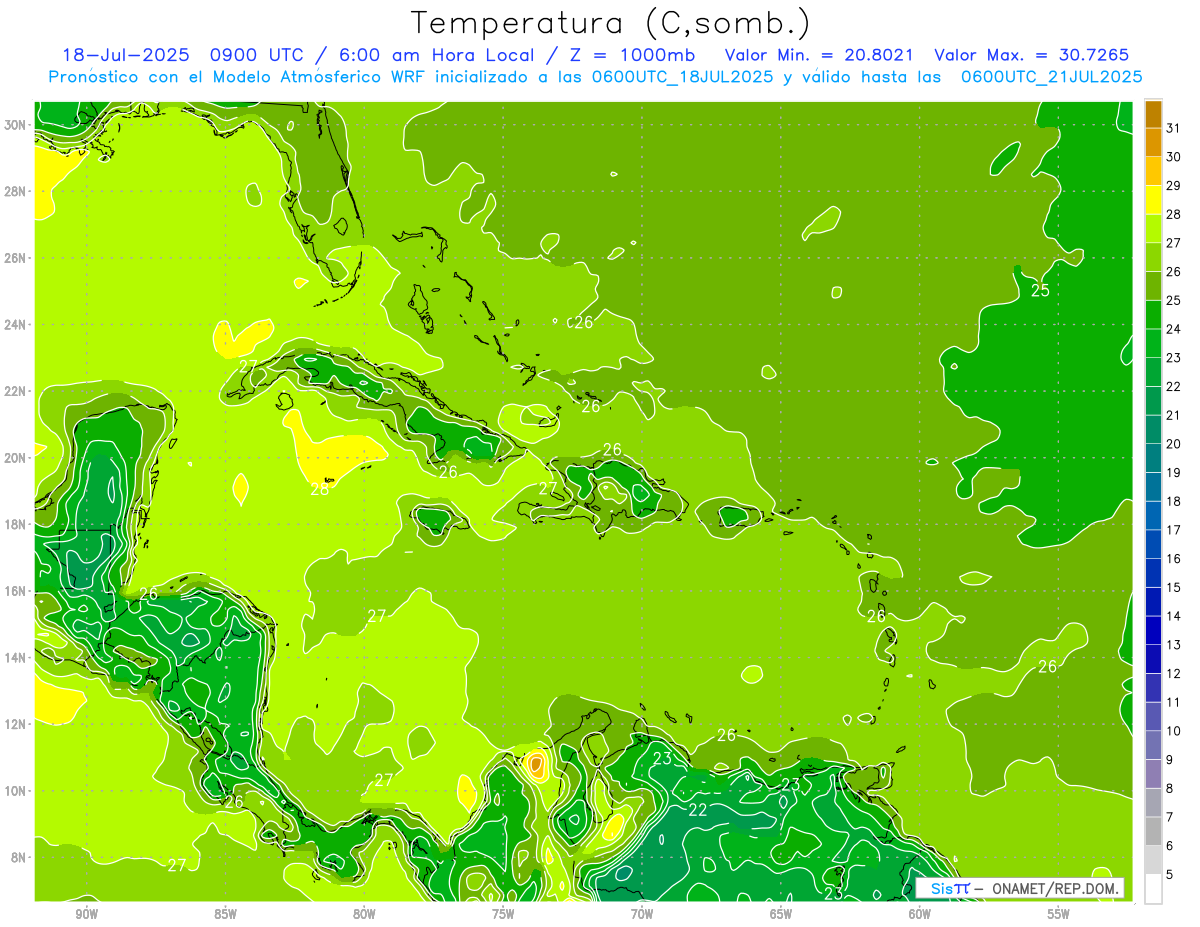Viewport: 1200px width, 927px height.
Task: Click the color scale label 15
Action: [x=1173, y=587]
